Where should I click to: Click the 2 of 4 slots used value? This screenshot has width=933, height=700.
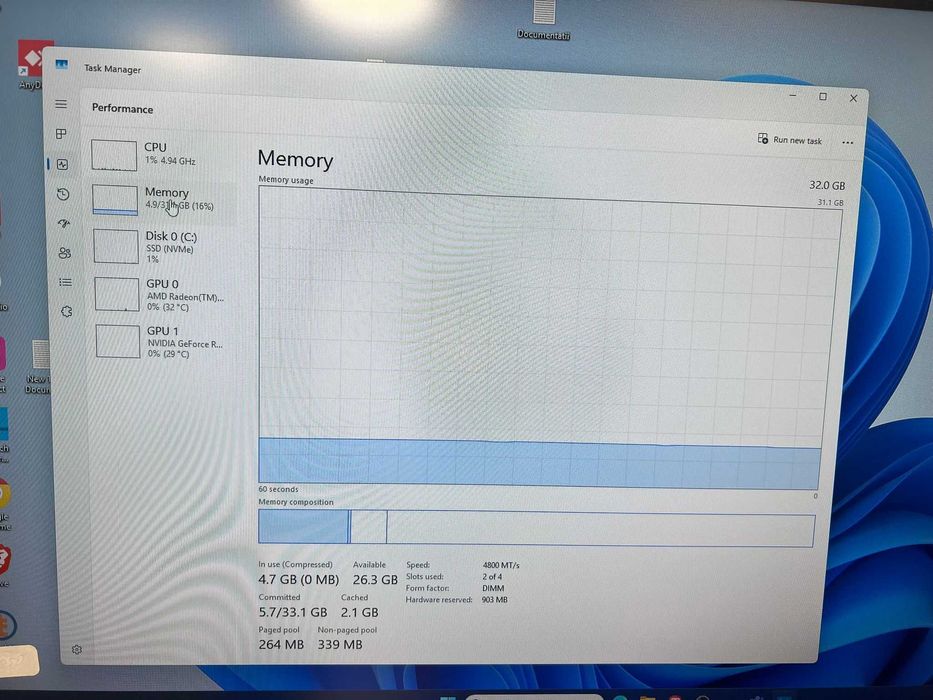pos(492,577)
